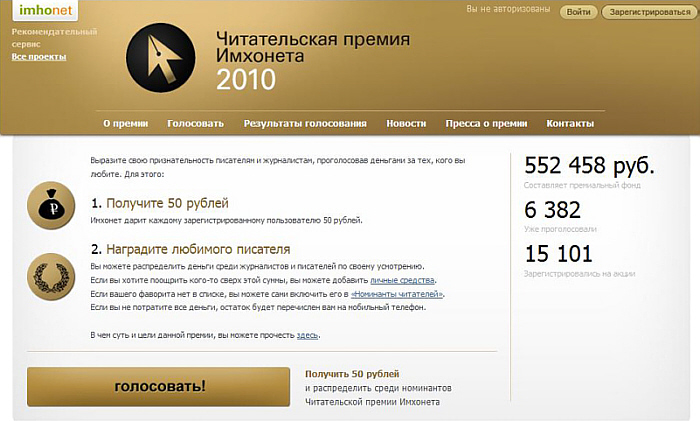Click the '6 382' voters count
Screen dimensions: 700x421
(x=553, y=210)
